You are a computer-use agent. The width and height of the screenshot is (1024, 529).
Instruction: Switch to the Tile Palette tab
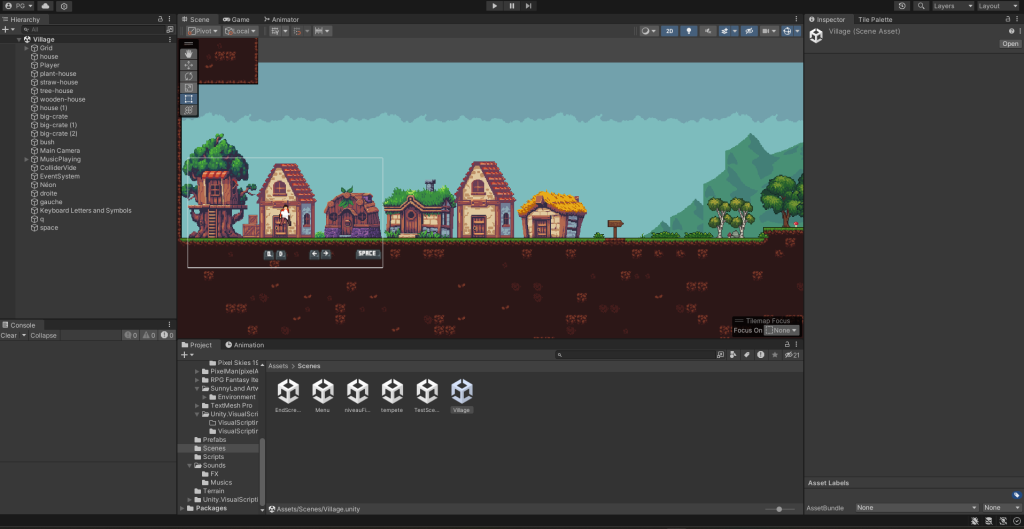click(x=874, y=20)
